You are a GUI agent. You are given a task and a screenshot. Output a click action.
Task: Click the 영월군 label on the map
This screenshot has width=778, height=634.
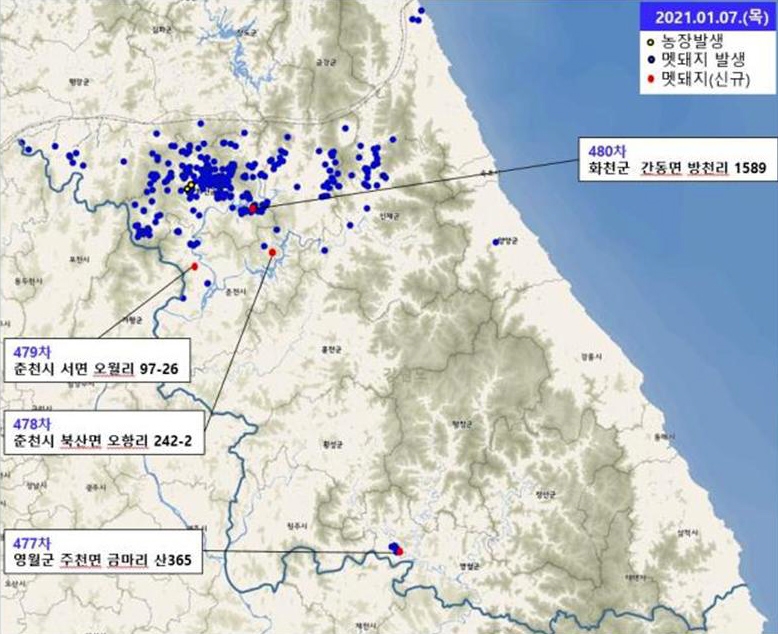coord(468,565)
